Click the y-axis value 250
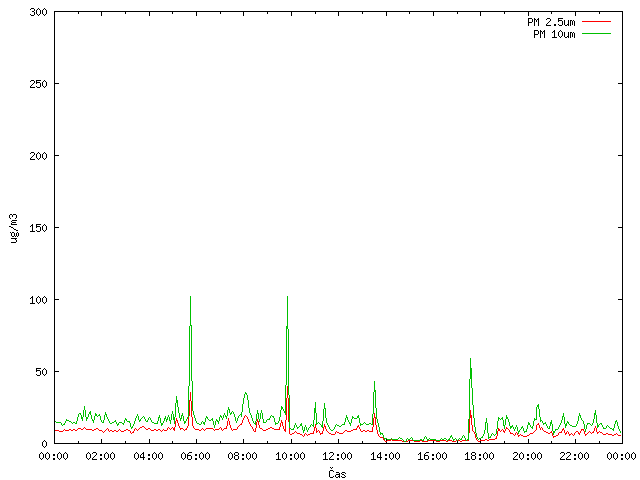This screenshot has height=480, width=640. coord(39,84)
